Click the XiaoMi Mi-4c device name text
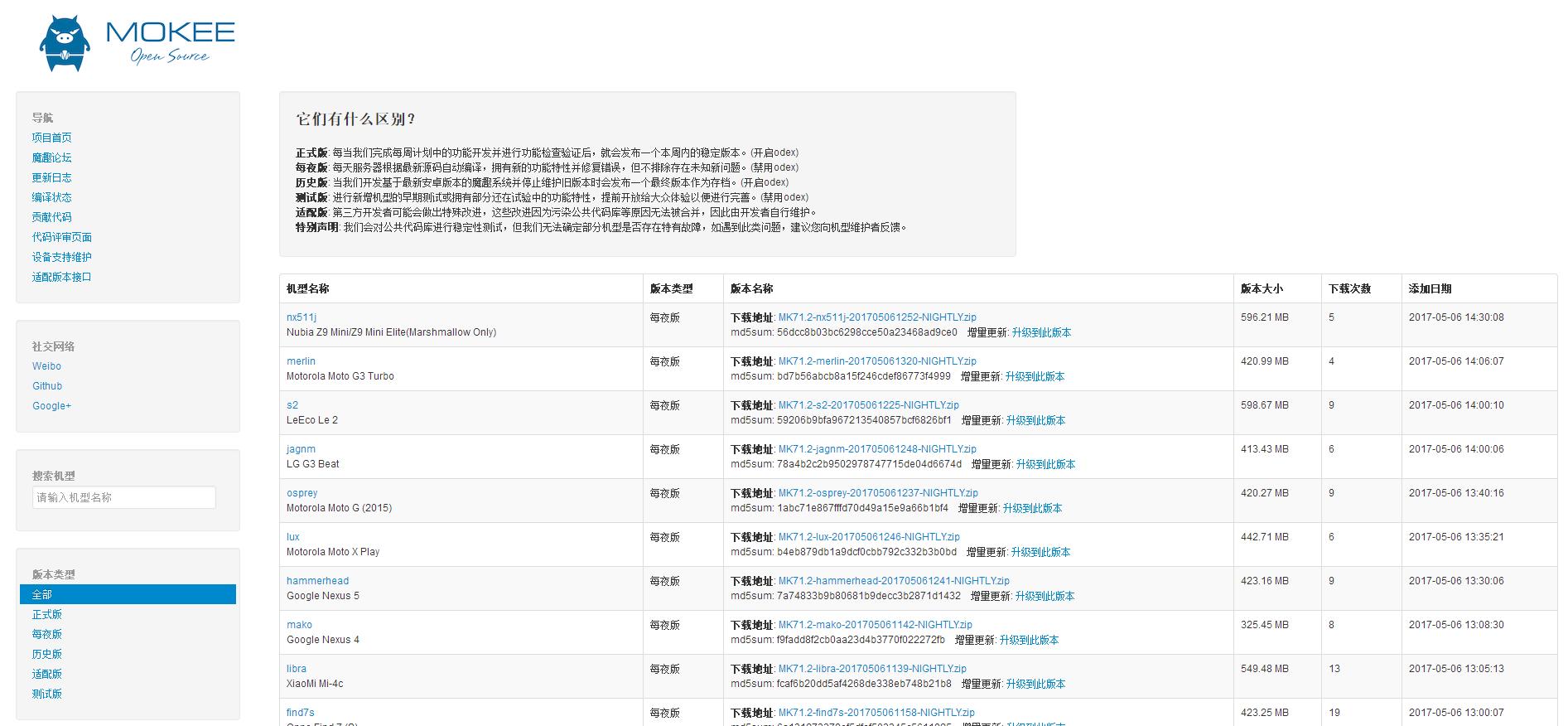Viewport: 1568px width, 726px height. (x=315, y=684)
